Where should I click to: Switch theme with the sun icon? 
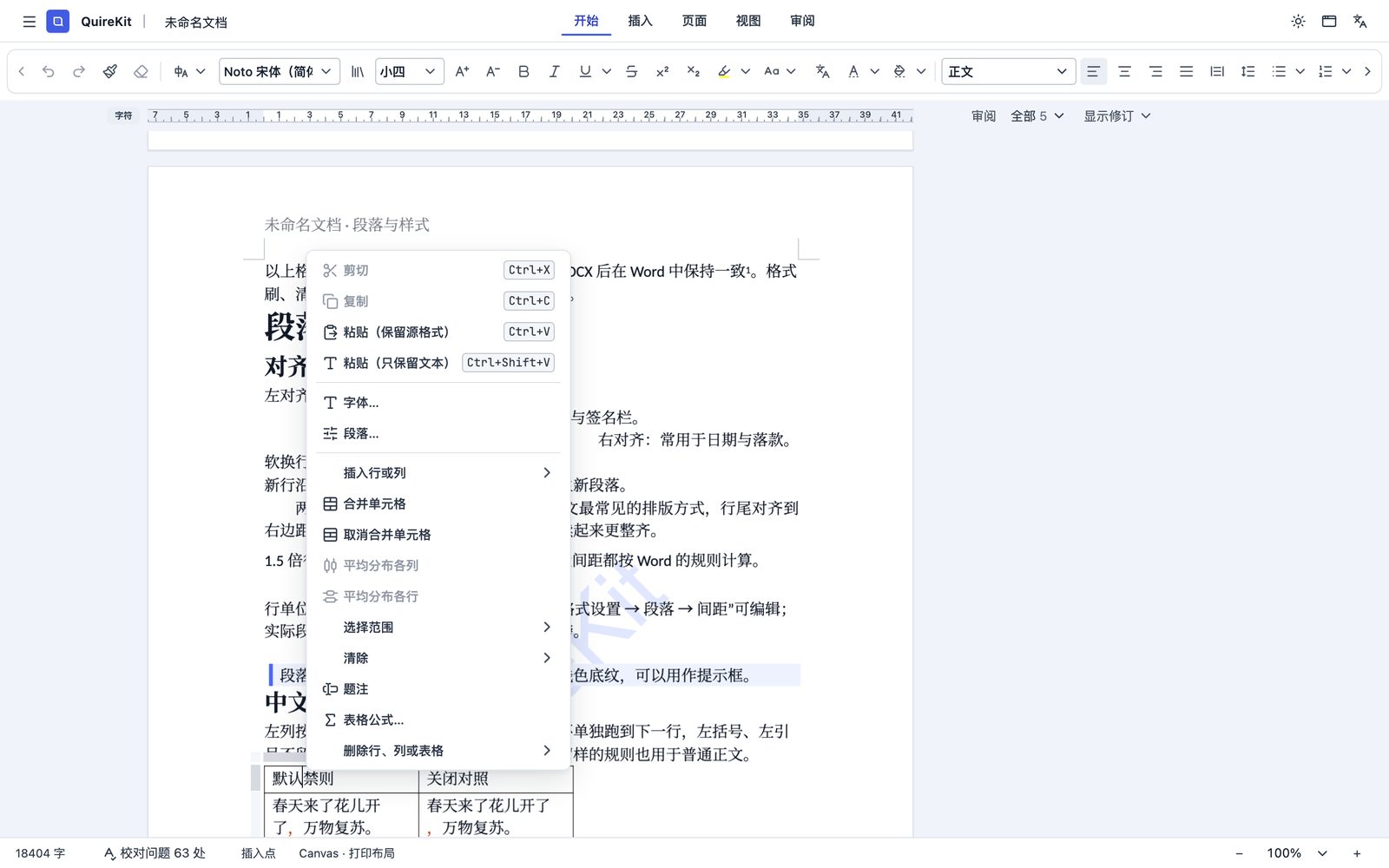(x=1298, y=22)
